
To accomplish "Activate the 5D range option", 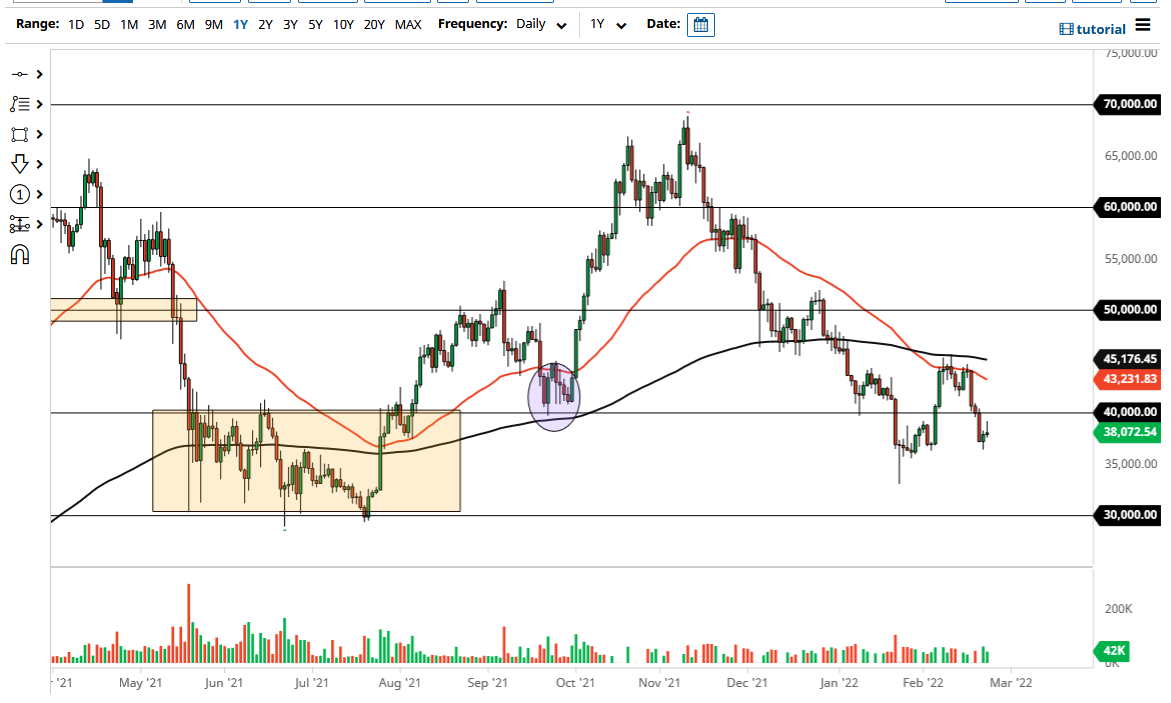I will (101, 24).
